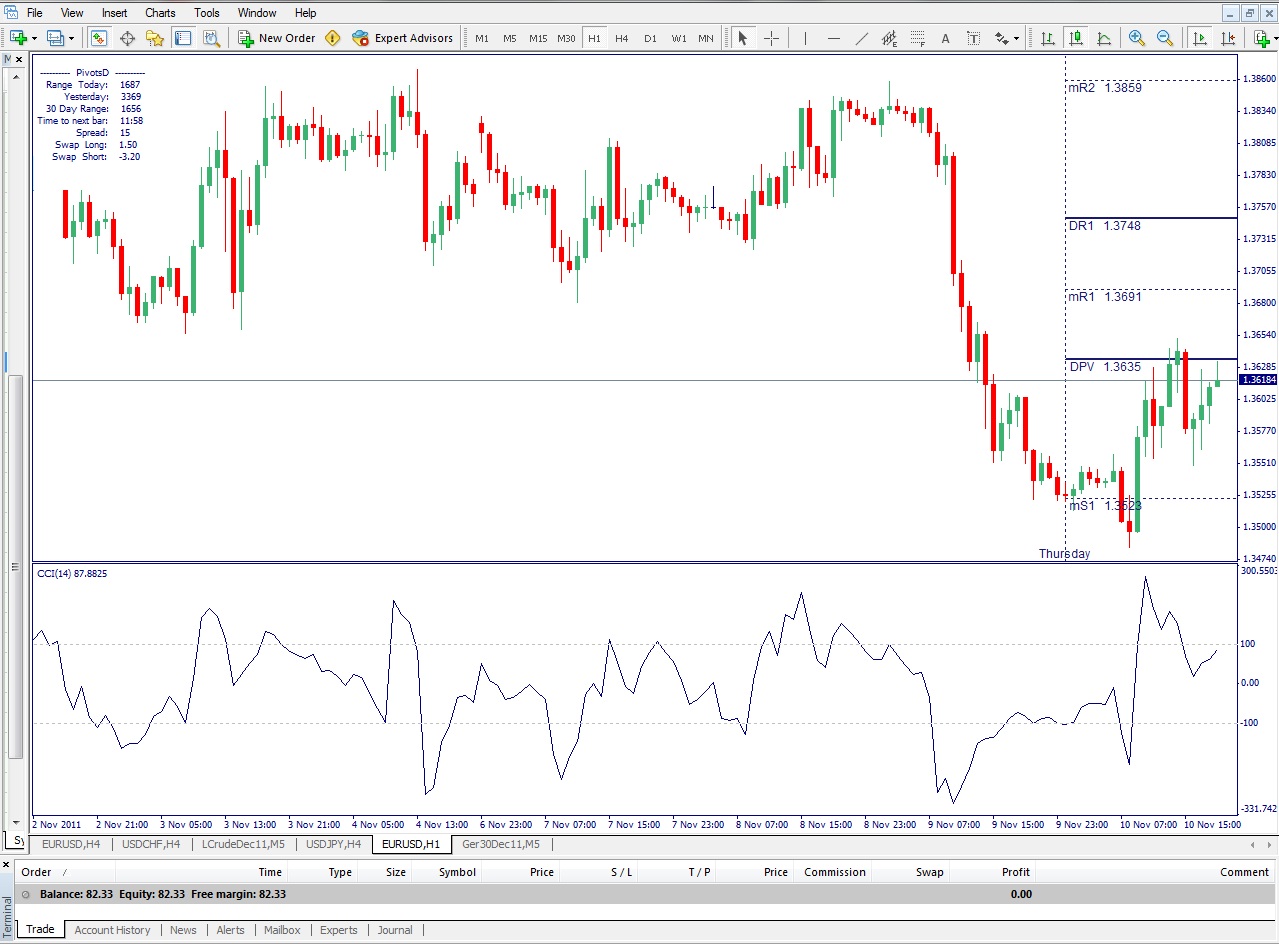Select the D1 timeframe
Screen dimensions: 1279x945
click(650, 38)
